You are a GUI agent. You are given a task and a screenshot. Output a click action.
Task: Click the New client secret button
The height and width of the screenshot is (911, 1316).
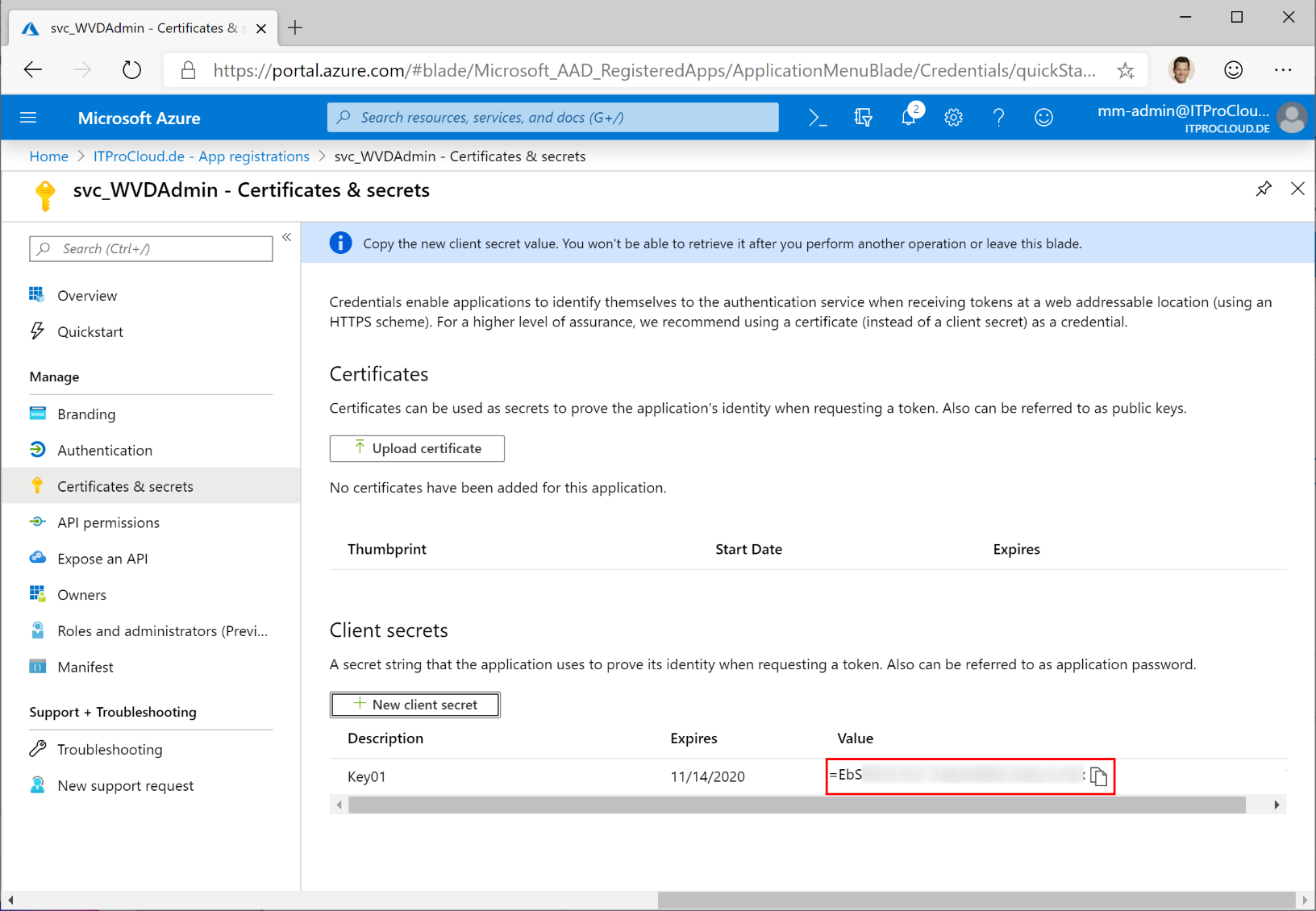(x=415, y=705)
